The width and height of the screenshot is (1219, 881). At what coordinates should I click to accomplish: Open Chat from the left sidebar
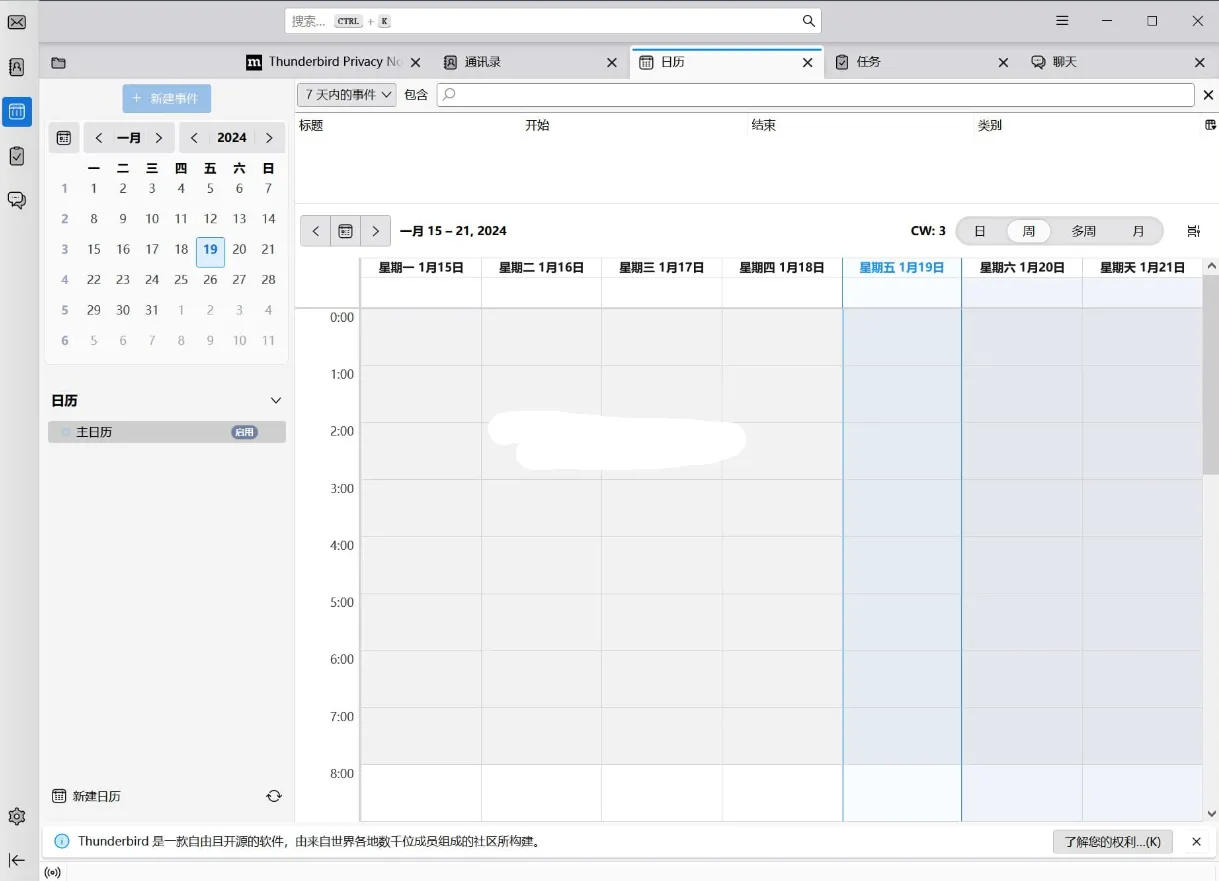click(16, 200)
